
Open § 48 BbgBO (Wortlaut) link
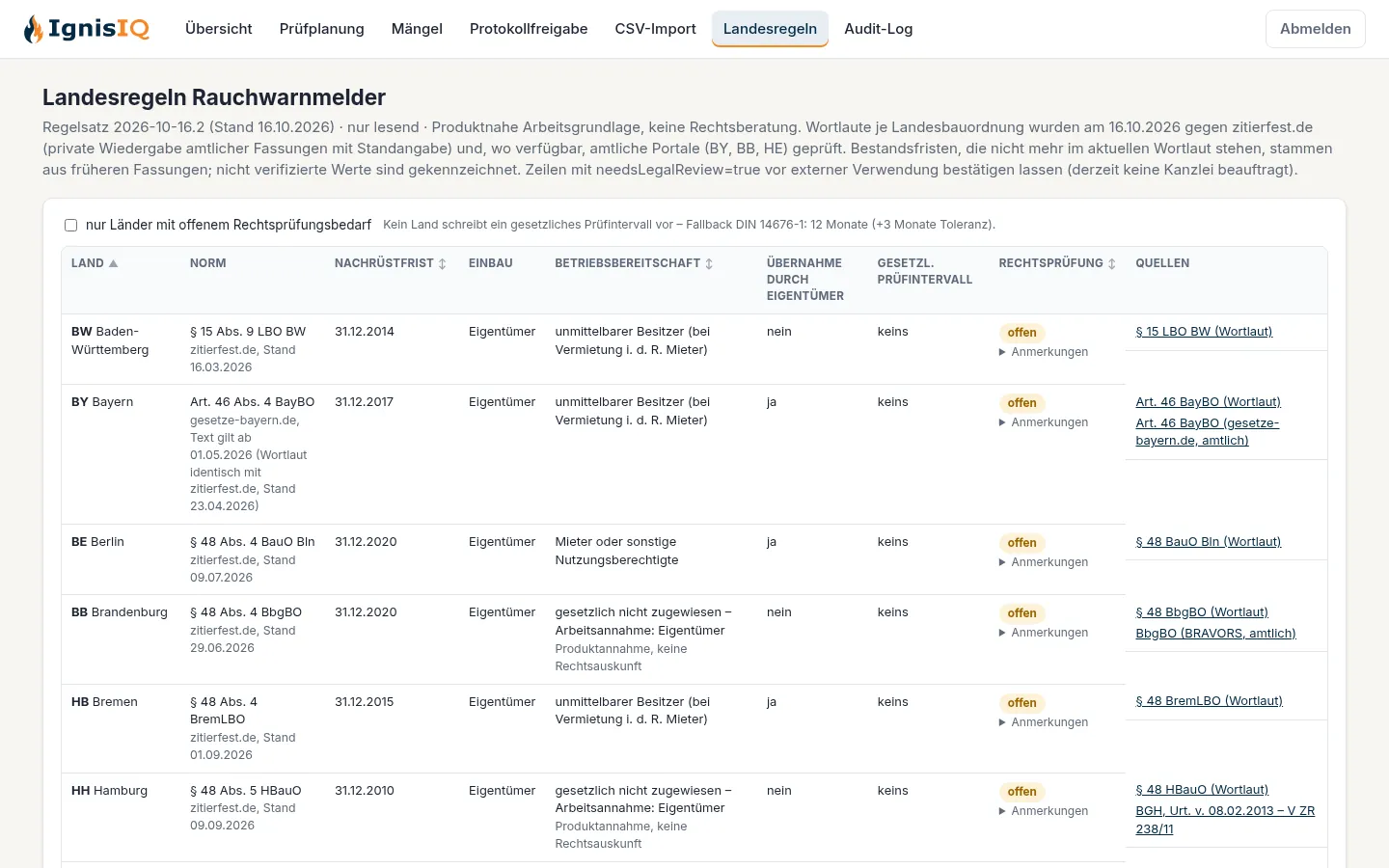click(1202, 612)
